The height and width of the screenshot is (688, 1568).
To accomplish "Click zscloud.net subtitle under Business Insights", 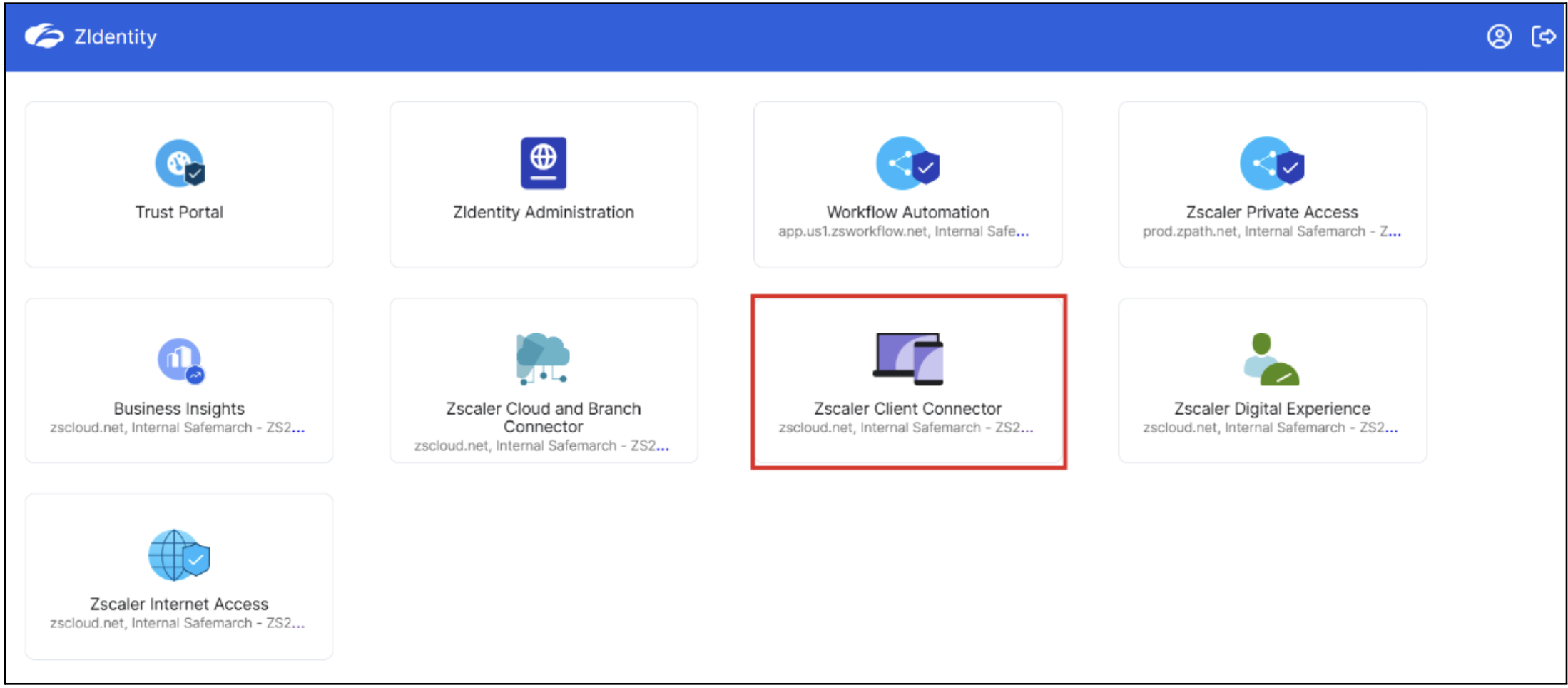I will click(178, 428).
